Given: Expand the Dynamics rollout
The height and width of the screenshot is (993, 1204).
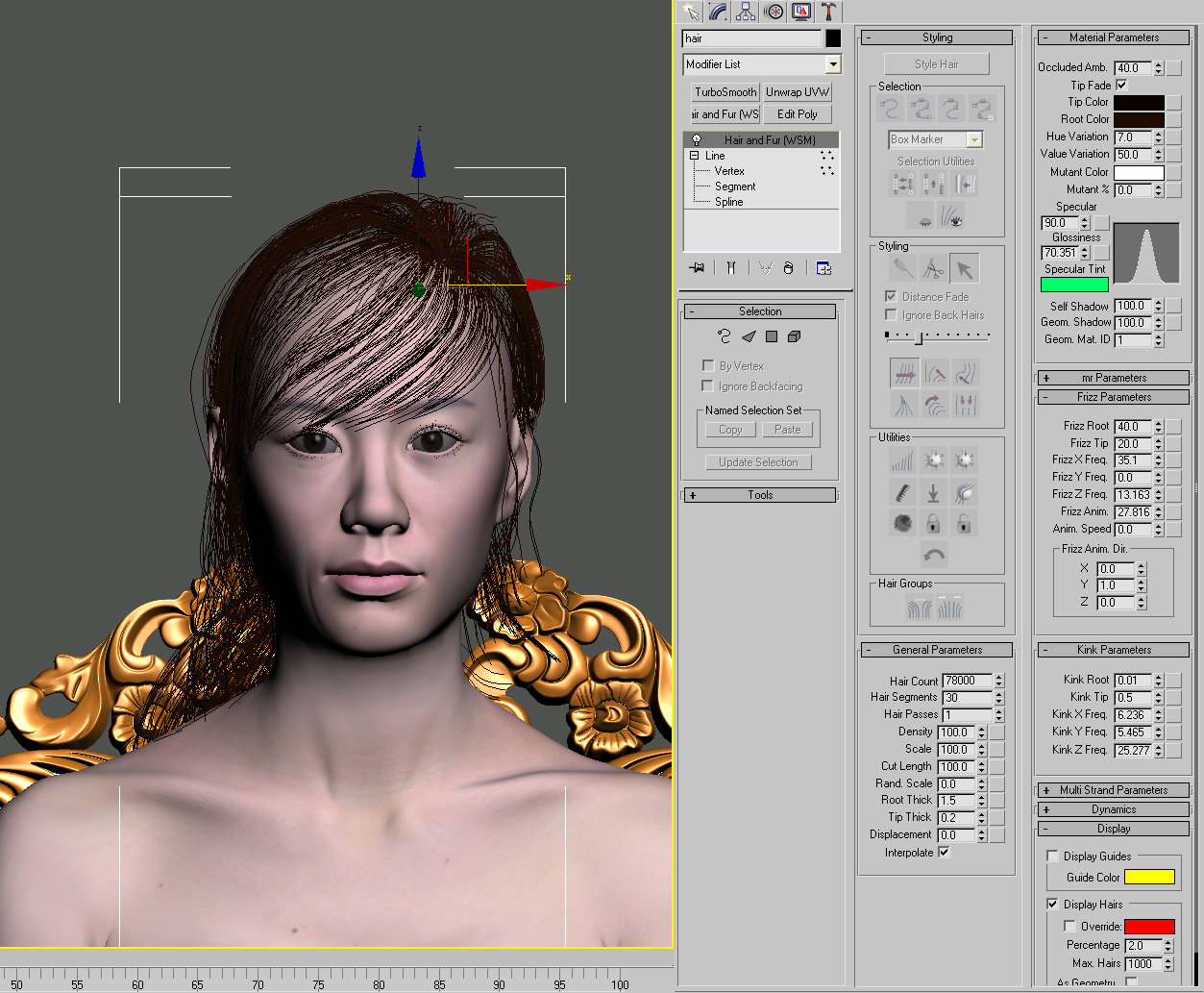Looking at the screenshot, I should pos(1114,809).
